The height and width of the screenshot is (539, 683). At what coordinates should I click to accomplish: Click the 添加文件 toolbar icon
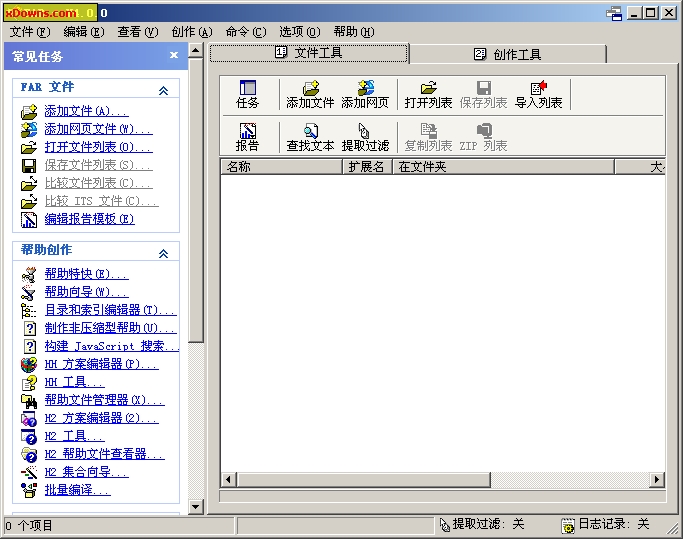point(311,88)
